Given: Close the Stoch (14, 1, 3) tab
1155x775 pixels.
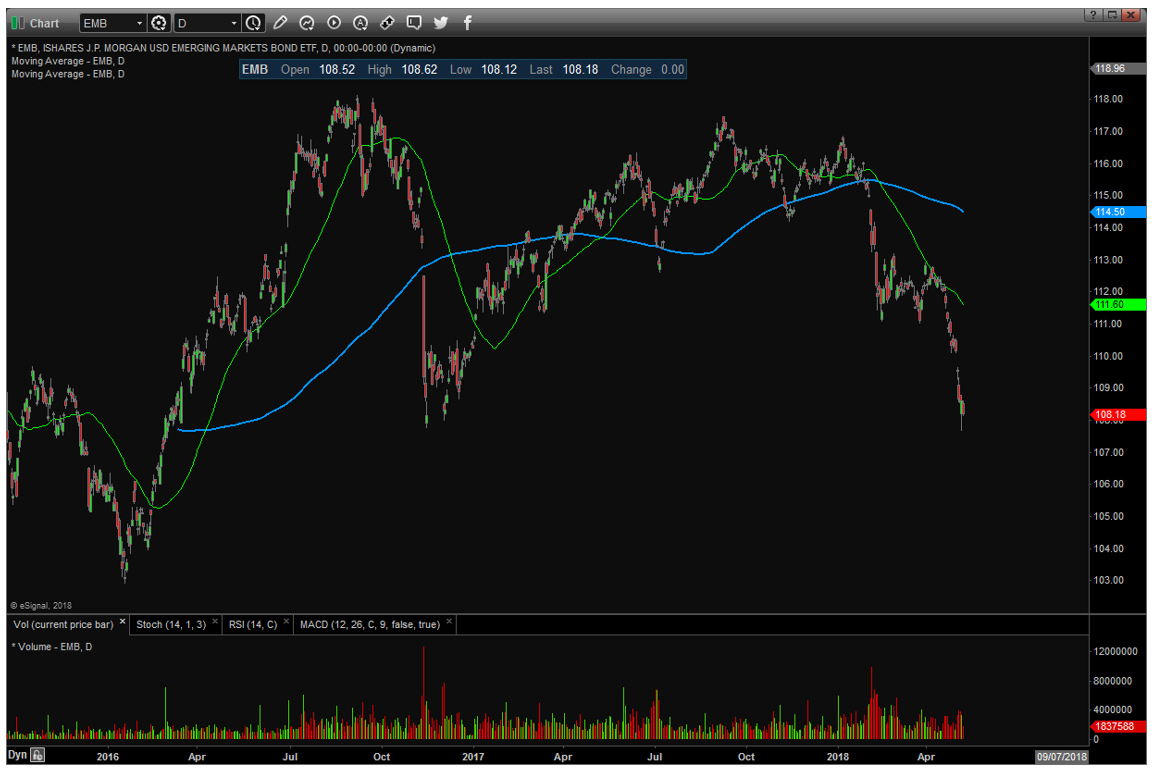Looking at the screenshot, I should tap(215, 622).
